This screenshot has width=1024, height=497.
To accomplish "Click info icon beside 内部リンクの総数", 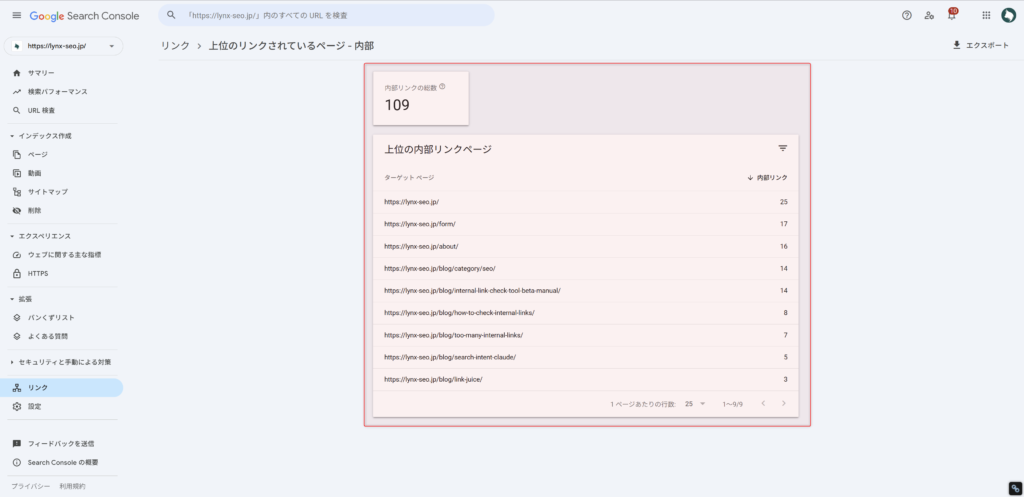I will (442, 87).
